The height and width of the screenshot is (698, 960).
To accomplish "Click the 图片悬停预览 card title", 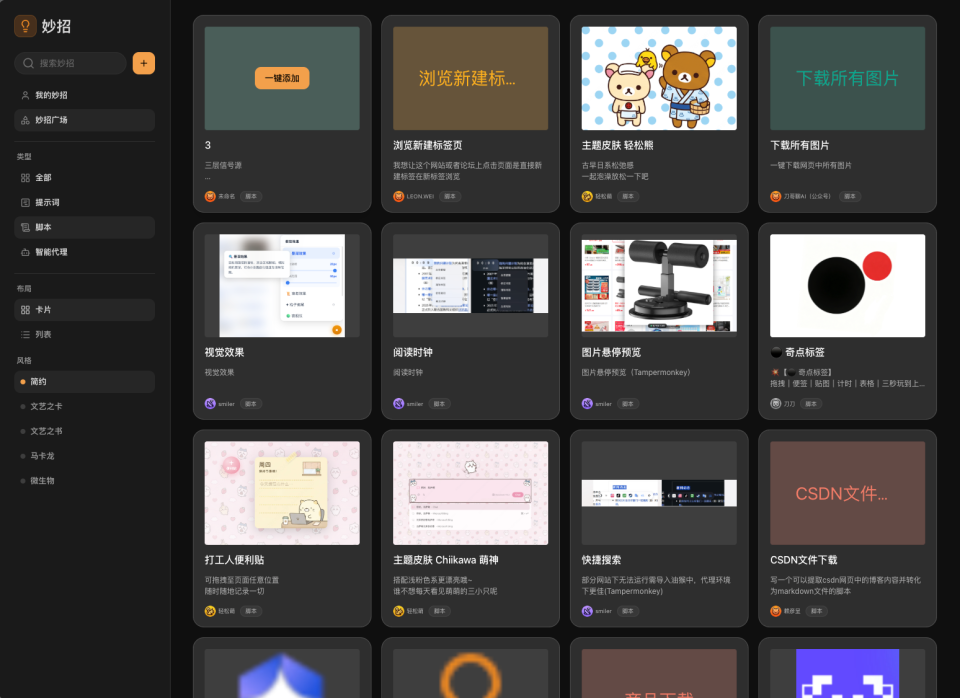I will pos(611,352).
